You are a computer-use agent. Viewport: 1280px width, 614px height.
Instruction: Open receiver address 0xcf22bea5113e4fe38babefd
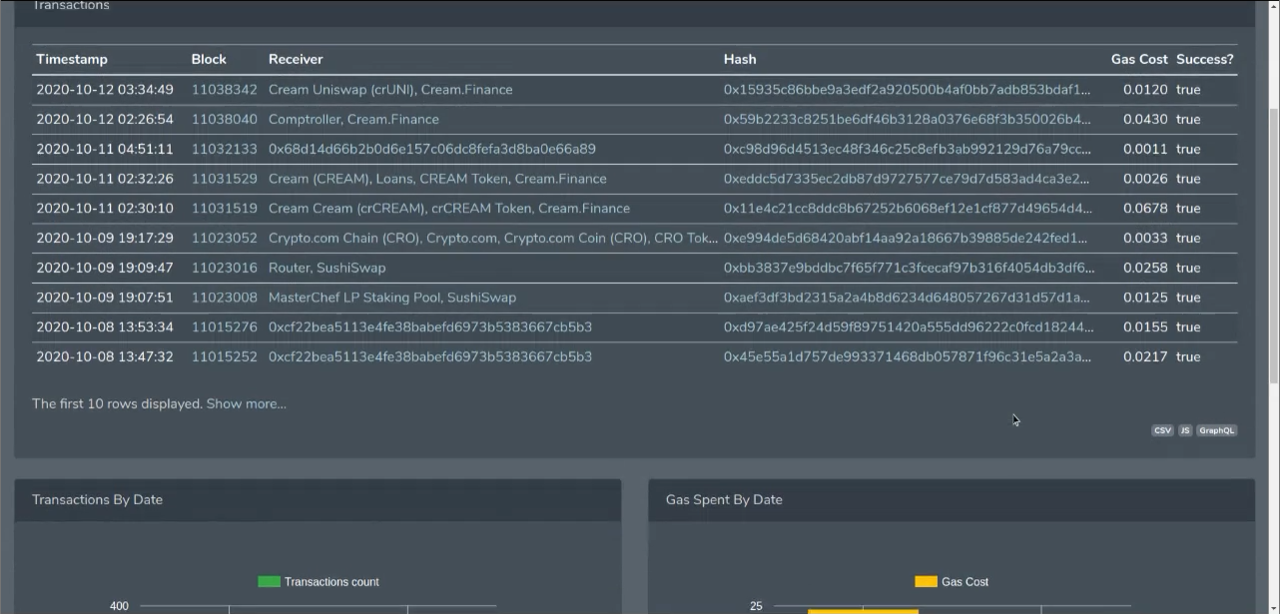pyautogui.click(x=430, y=326)
